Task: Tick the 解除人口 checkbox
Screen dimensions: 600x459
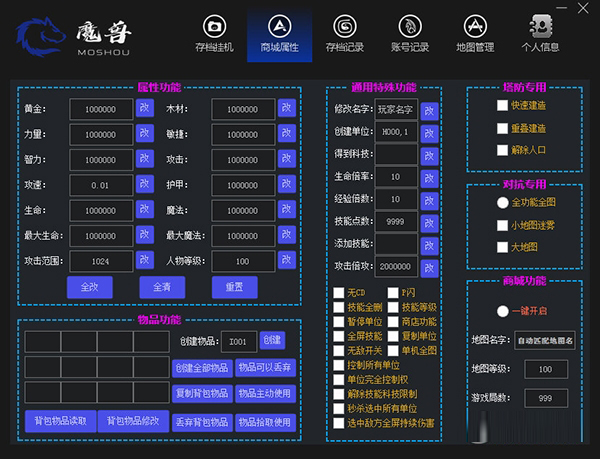Action: click(x=502, y=150)
